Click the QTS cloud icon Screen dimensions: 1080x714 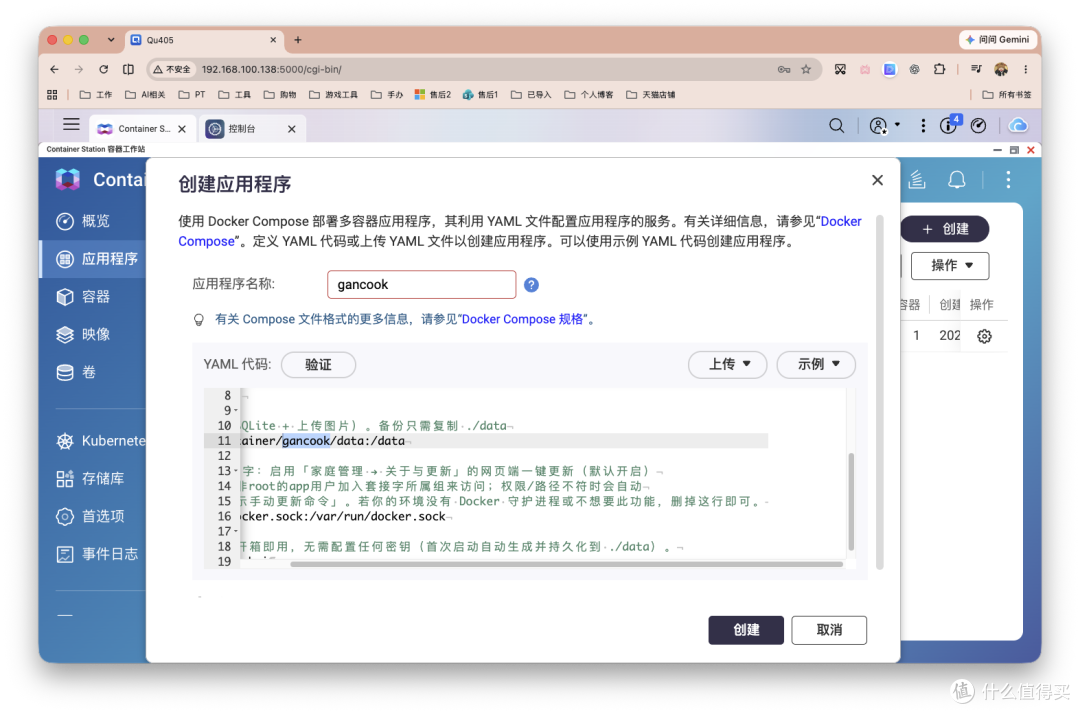pos(1018,126)
